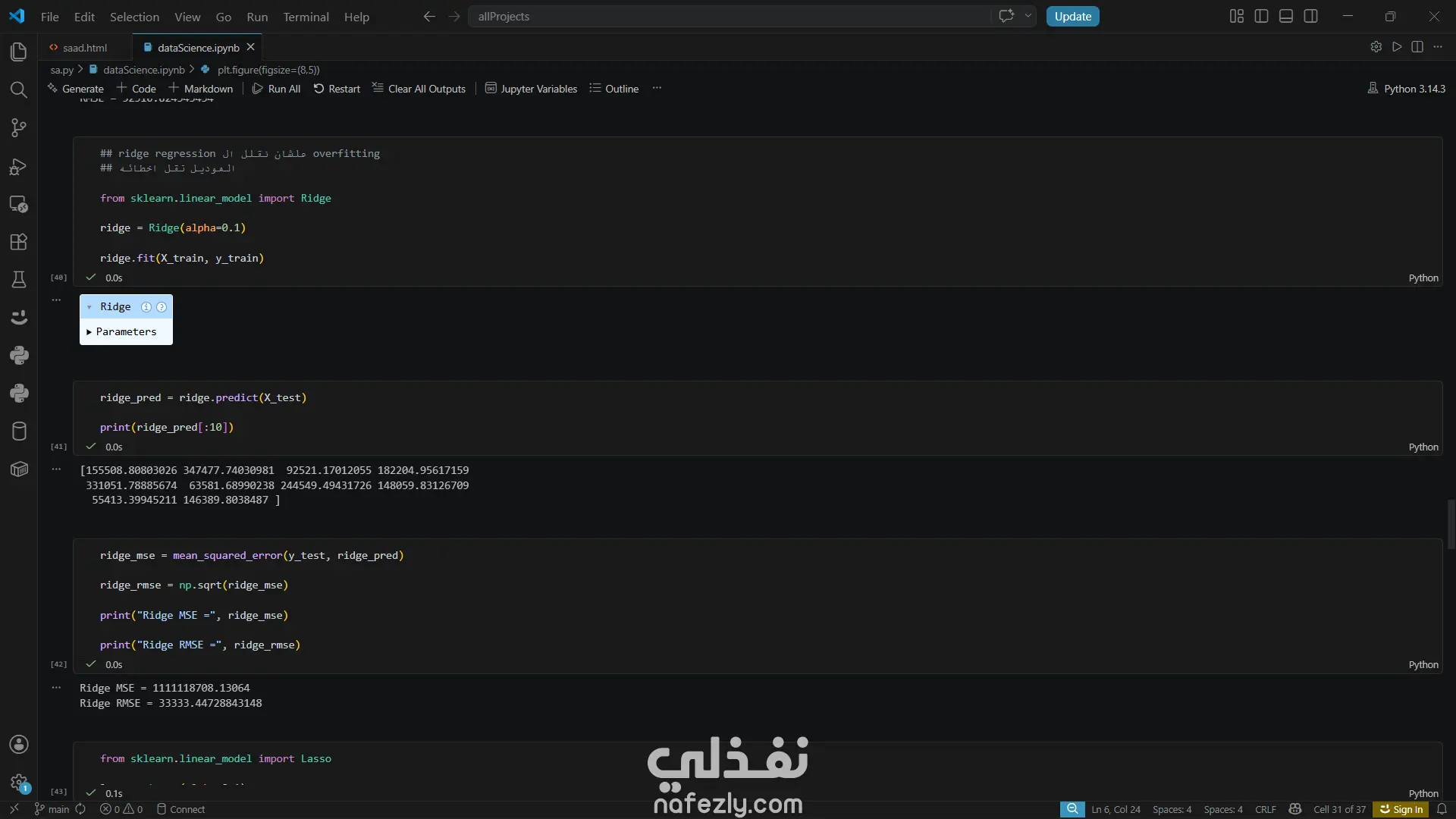Open the Ridge info icon
Screen dimensions: 1456x819
(146, 307)
